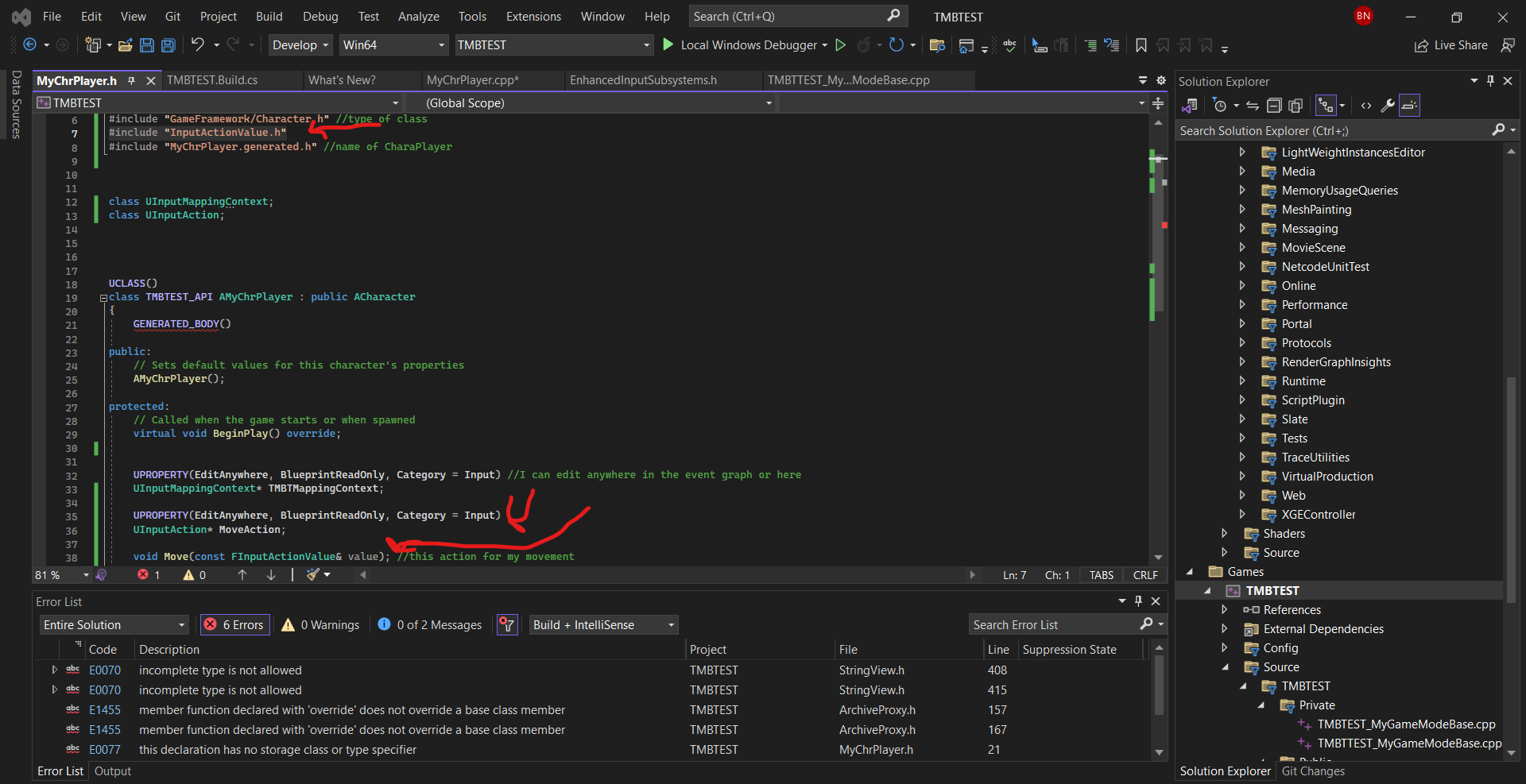This screenshot has width=1526, height=784.
Task: Click the Open File folder icon
Action: [125, 45]
